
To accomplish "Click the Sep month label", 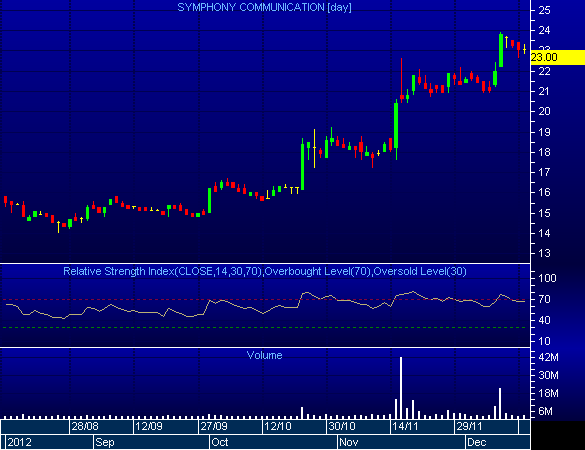I will click(105, 442).
